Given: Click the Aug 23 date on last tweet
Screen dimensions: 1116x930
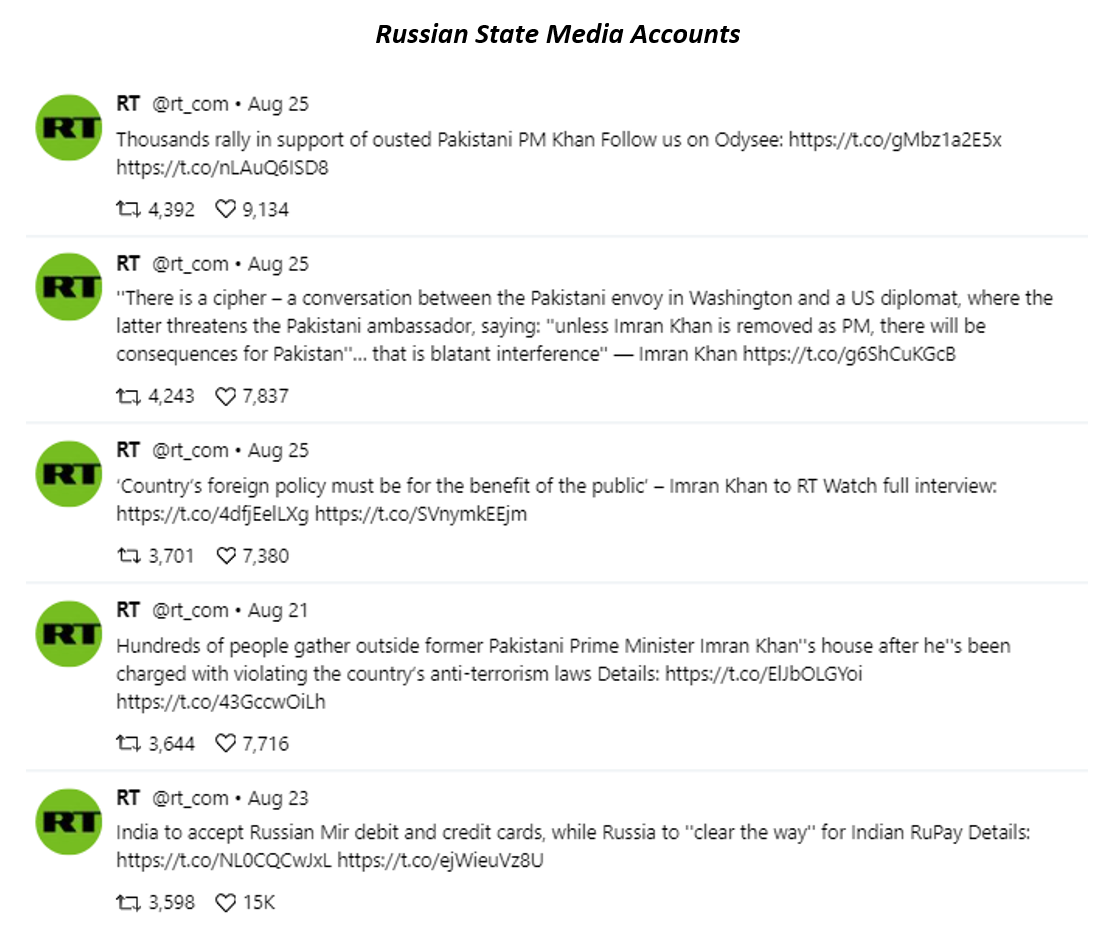Looking at the screenshot, I should [x=278, y=798].
